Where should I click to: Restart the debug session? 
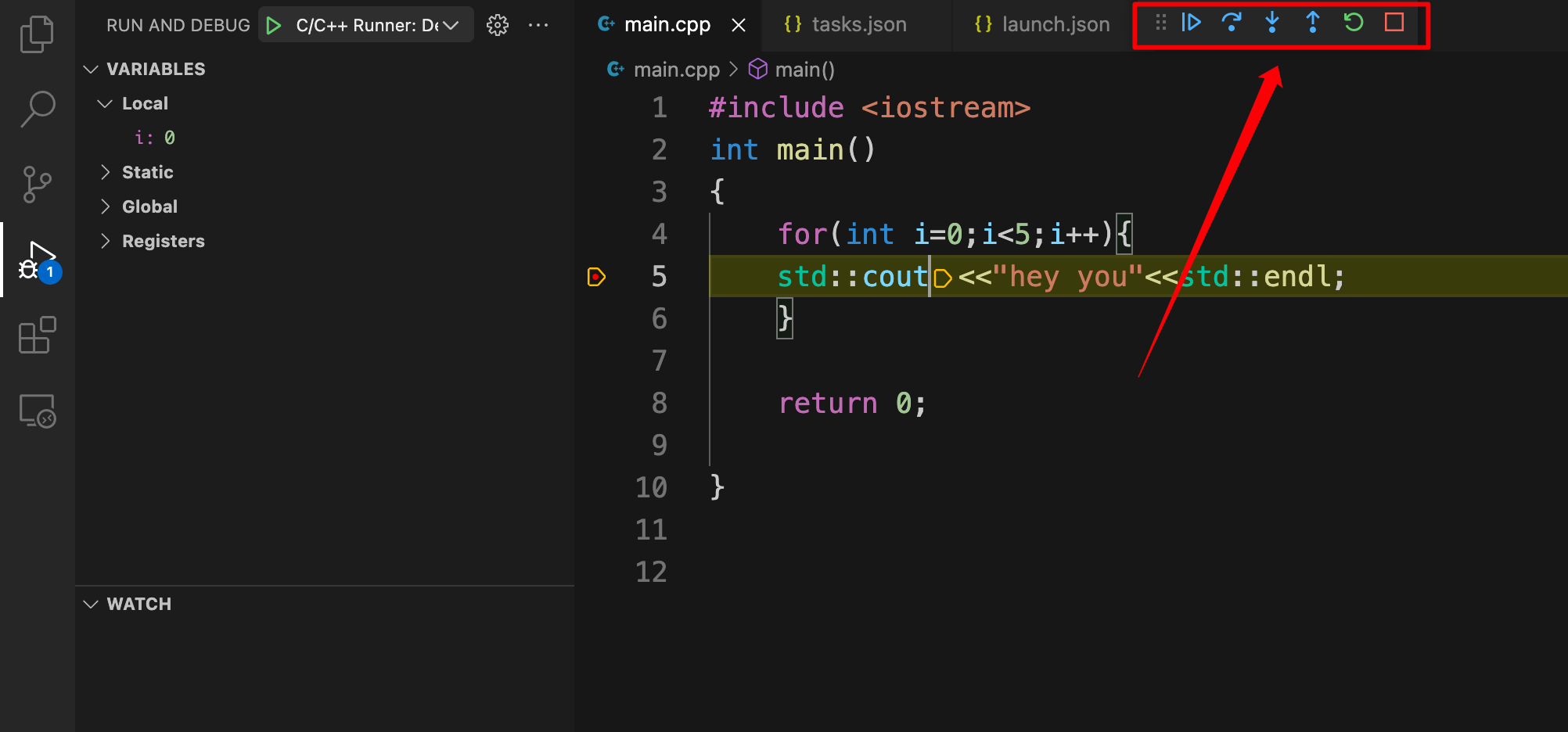coord(1354,23)
